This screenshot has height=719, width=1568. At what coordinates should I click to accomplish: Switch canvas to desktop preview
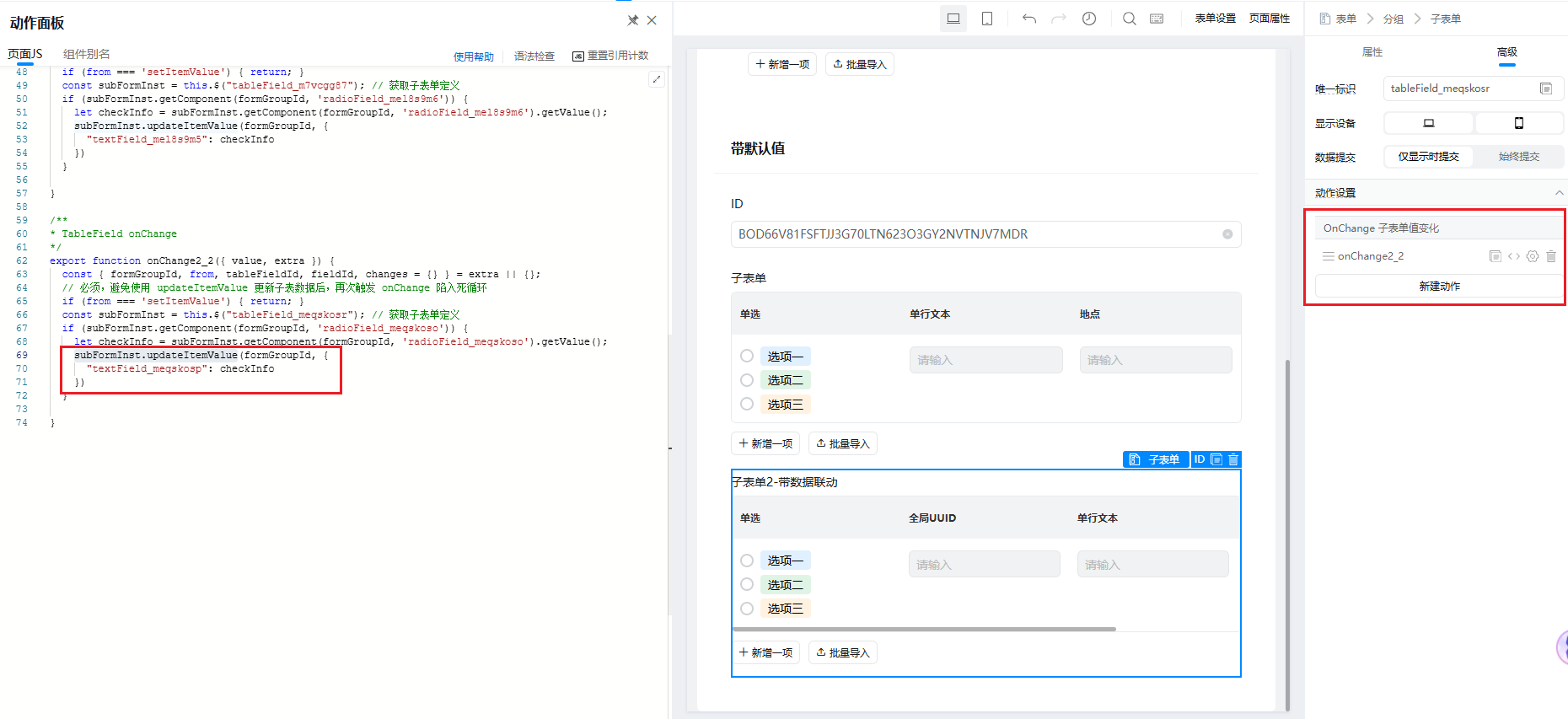point(953,19)
